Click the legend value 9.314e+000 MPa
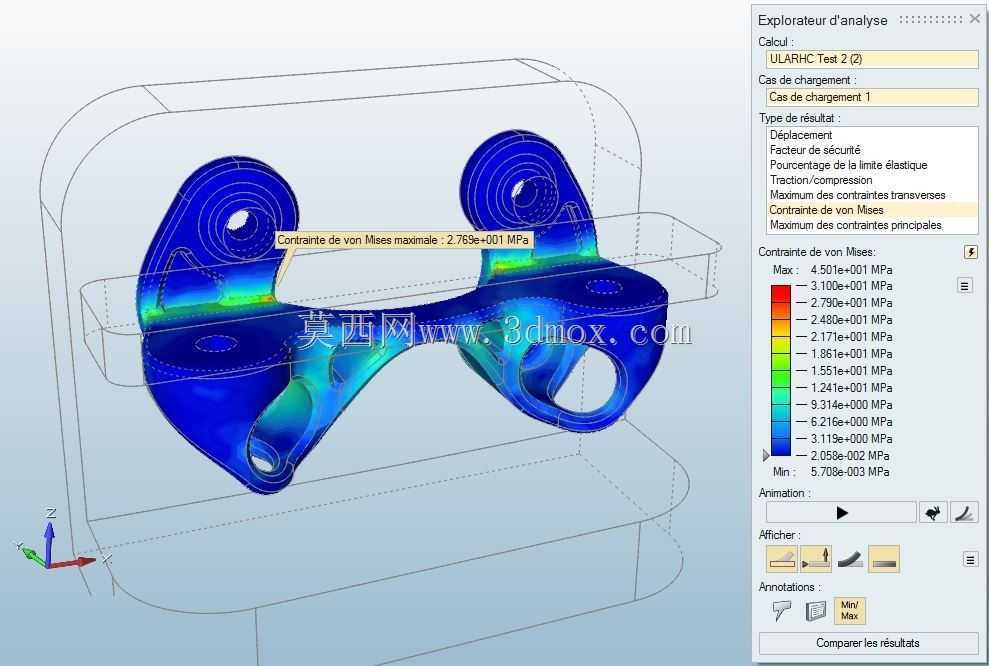The image size is (989, 666). click(851, 405)
